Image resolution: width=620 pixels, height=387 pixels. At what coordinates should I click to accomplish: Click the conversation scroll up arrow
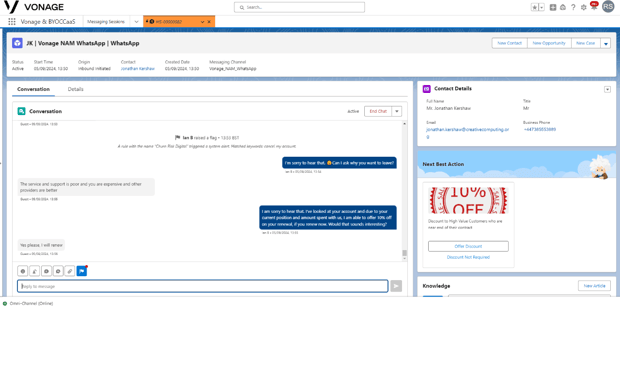405,124
